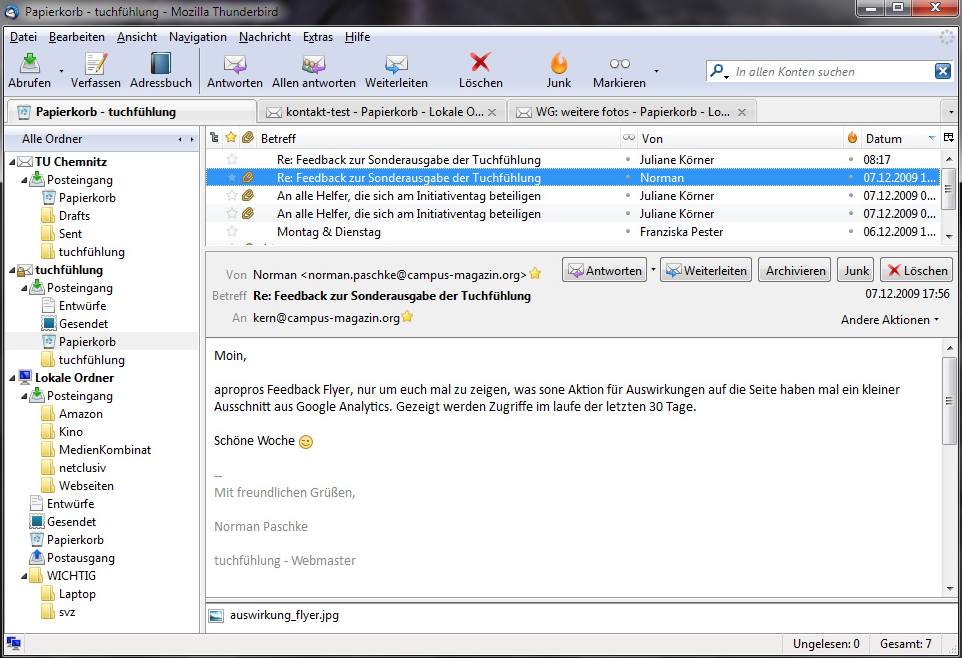Collapse the tuchfühlung account tree
The image size is (962, 658).
[12, 270]
